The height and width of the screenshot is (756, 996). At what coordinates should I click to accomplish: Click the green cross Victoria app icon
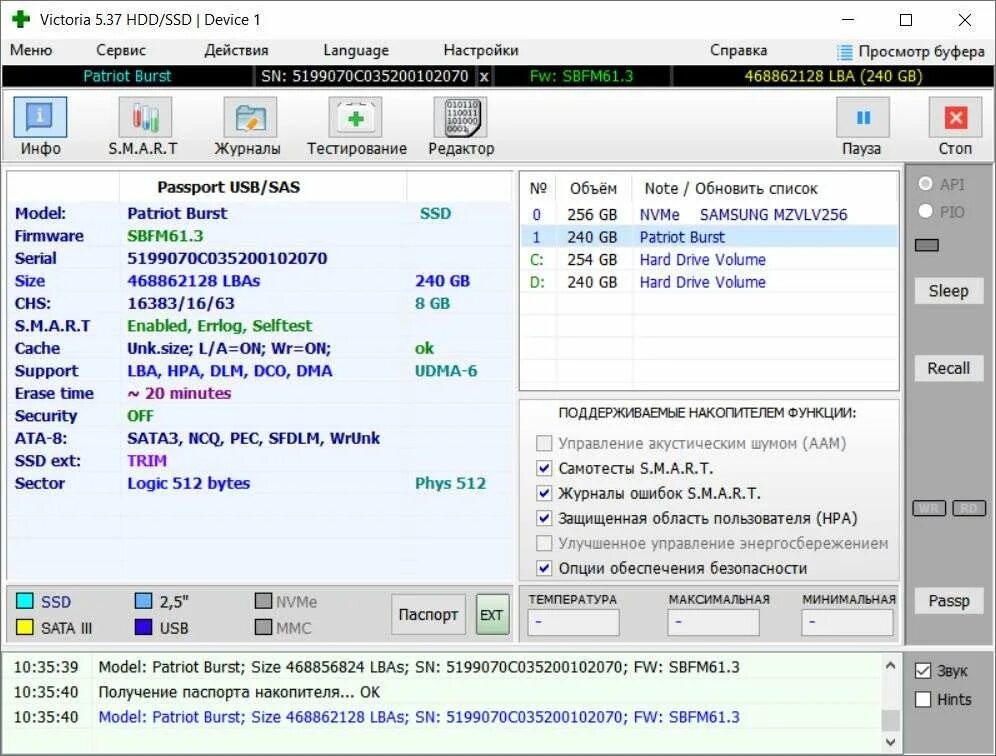click(20, 19)
